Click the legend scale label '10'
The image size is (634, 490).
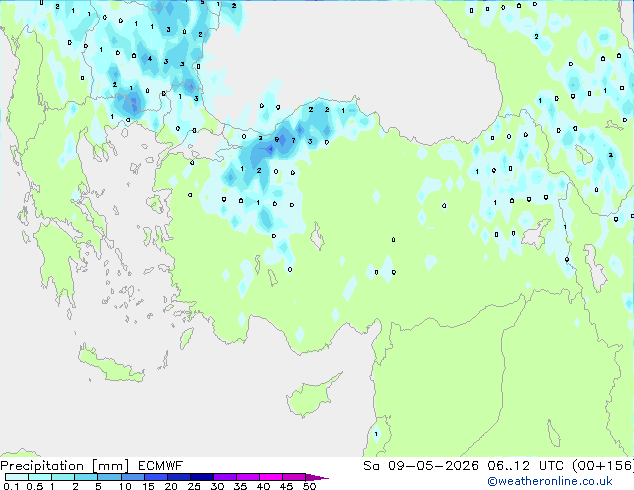(125, 486)
